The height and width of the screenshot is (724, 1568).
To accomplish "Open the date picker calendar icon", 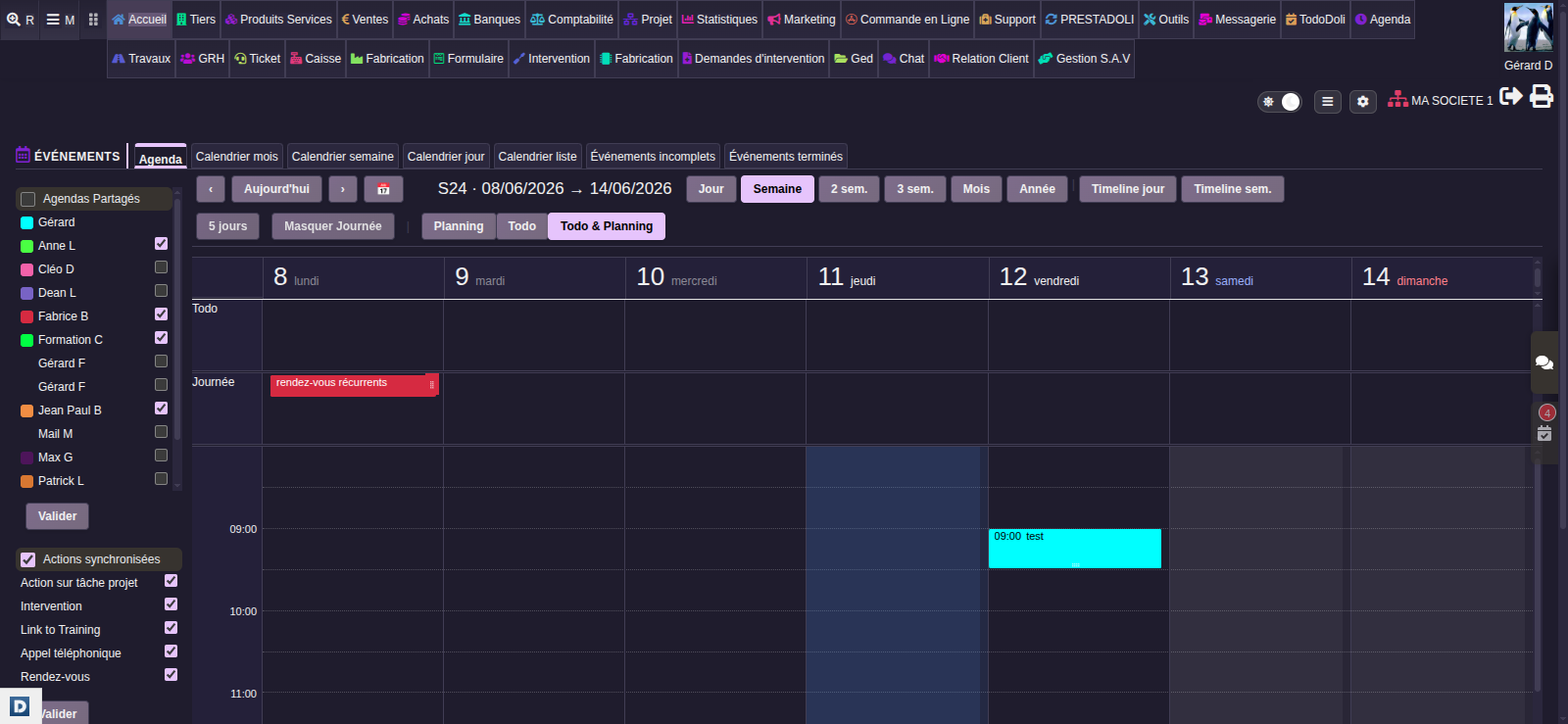I will coord(384,189).
